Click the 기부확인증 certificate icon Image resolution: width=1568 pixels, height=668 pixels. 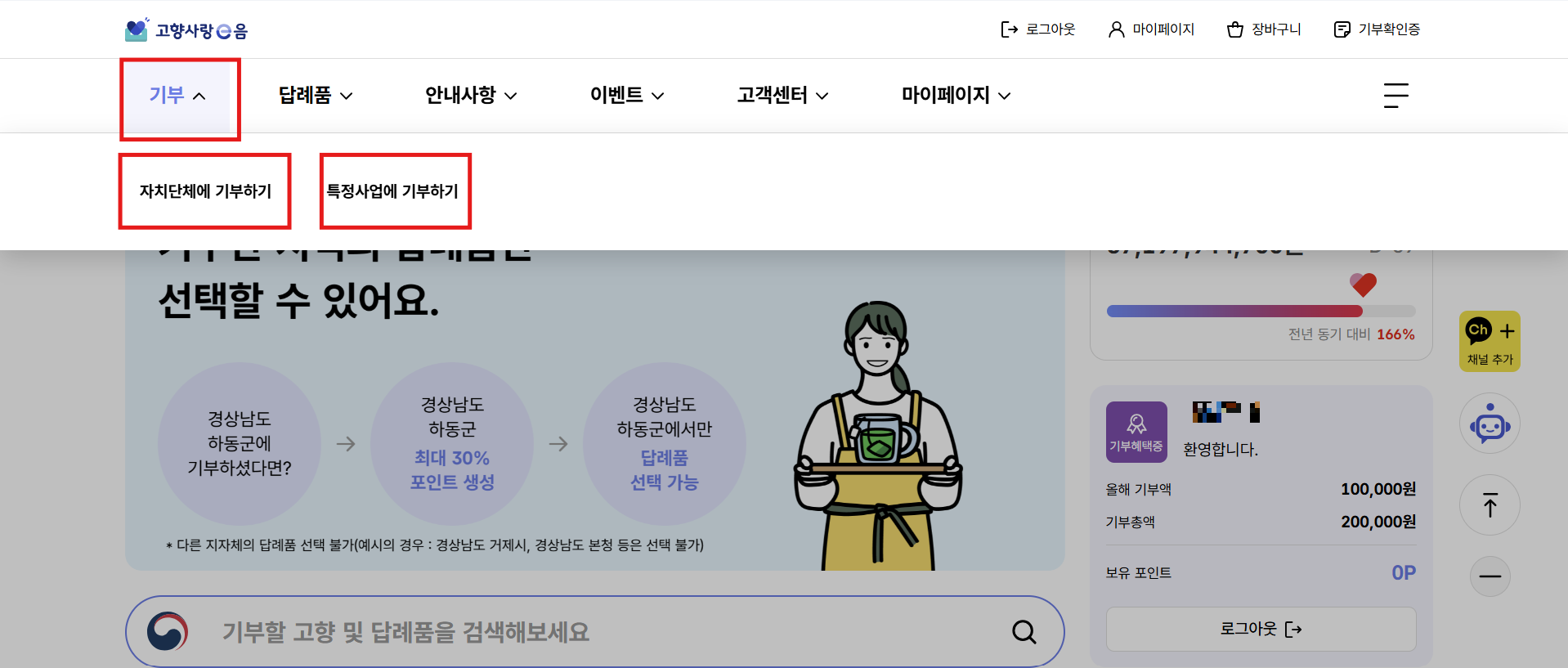click(x=1342, y=29)
